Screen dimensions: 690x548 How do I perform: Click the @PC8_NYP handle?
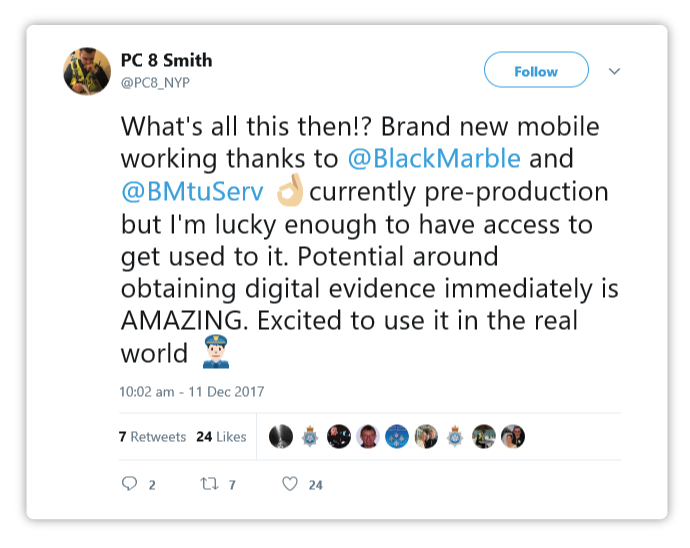coord(155,83)
